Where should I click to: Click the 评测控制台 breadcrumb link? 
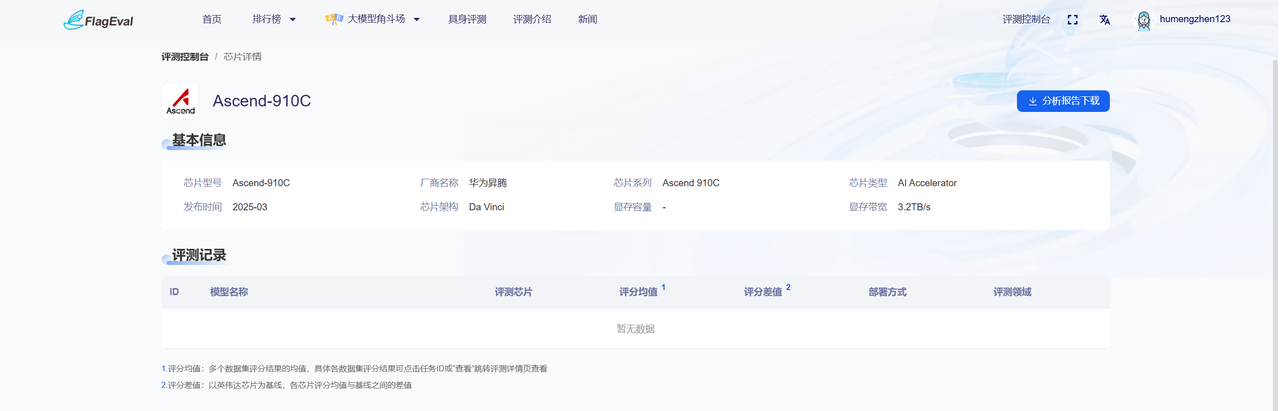(185, 57)
